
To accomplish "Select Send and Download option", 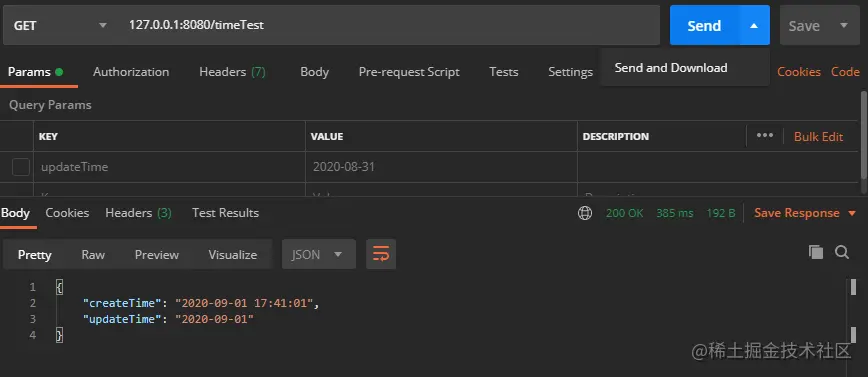I will click(671, 68).
